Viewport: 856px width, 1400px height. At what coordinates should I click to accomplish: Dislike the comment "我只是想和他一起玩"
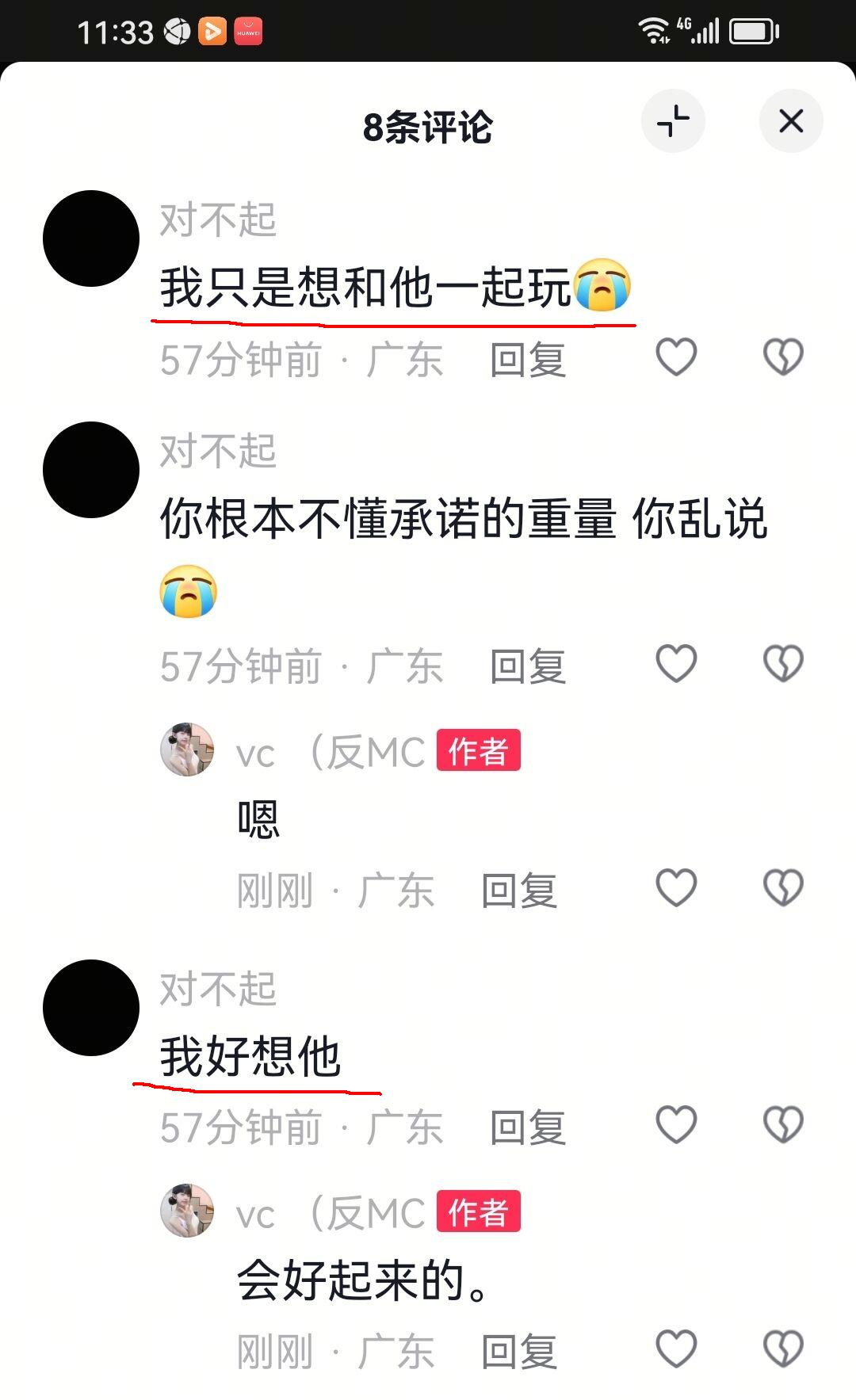(x=783, y=357)
